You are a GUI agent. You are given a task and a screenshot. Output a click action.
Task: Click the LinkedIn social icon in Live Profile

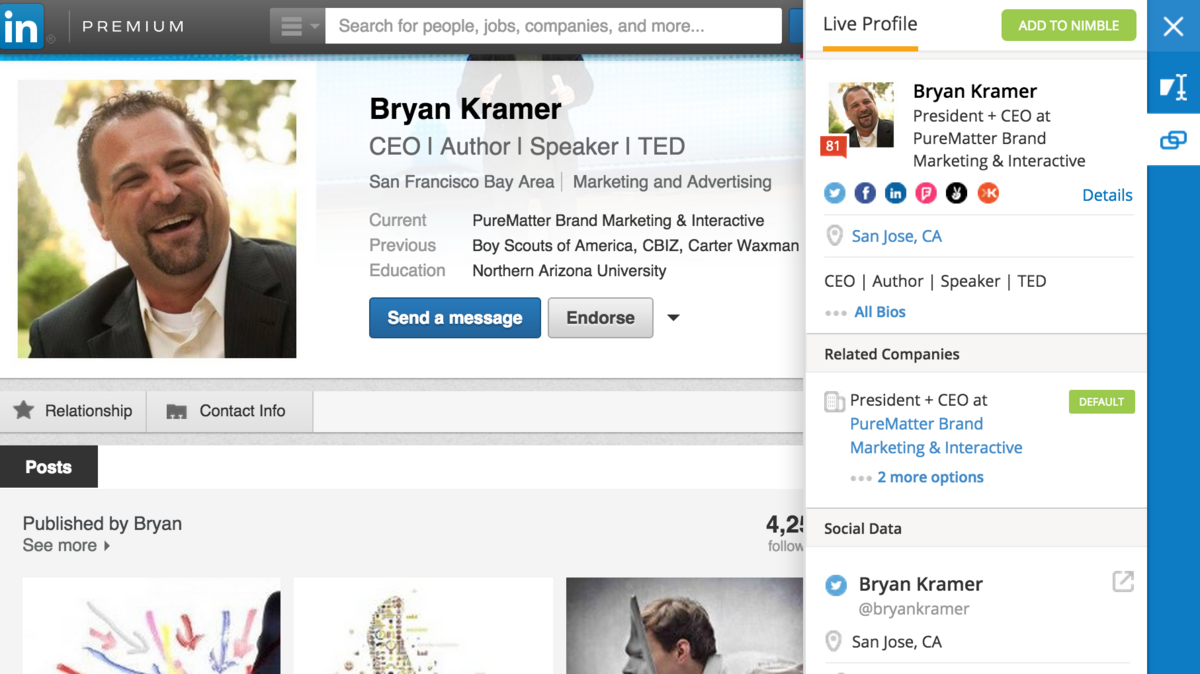point(895,193)
